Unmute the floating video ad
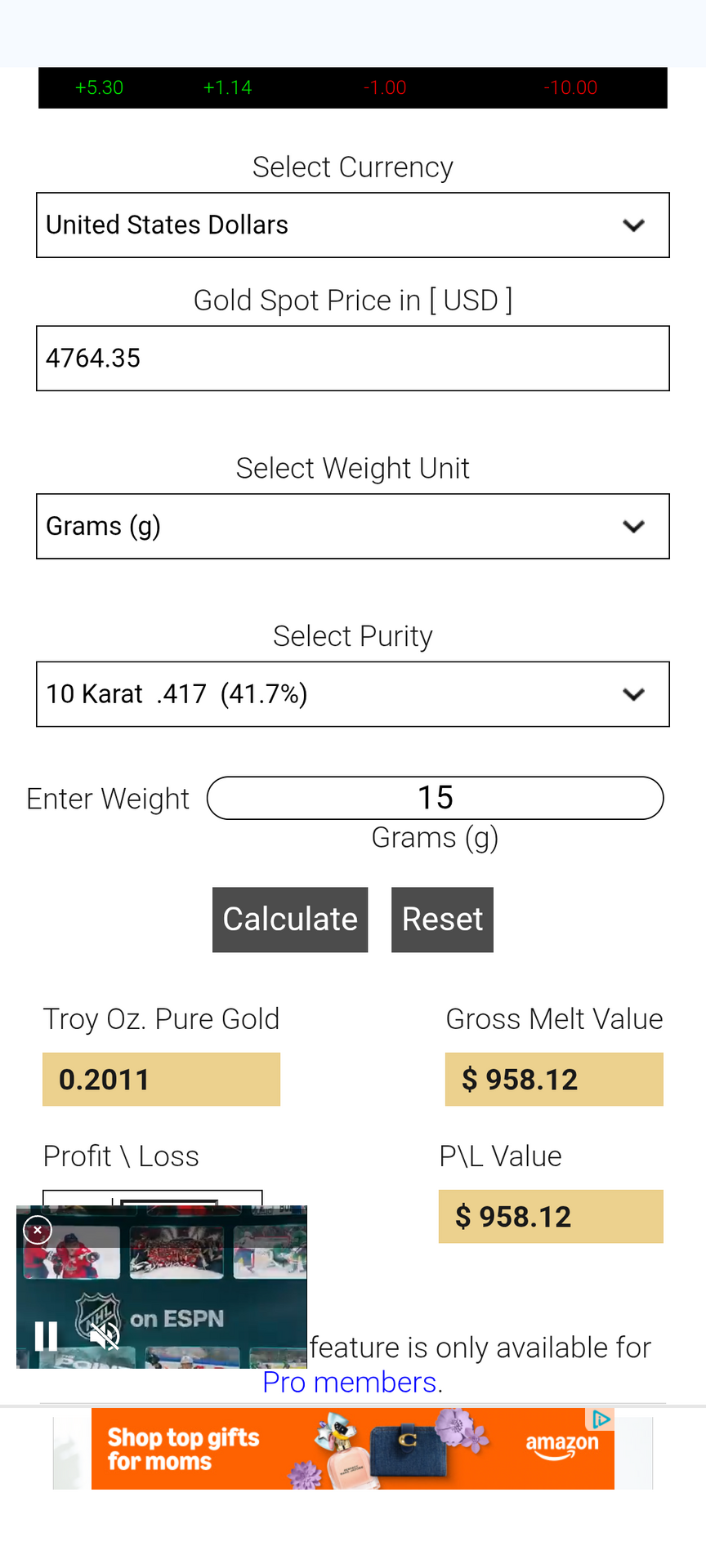 (105, 1336)
